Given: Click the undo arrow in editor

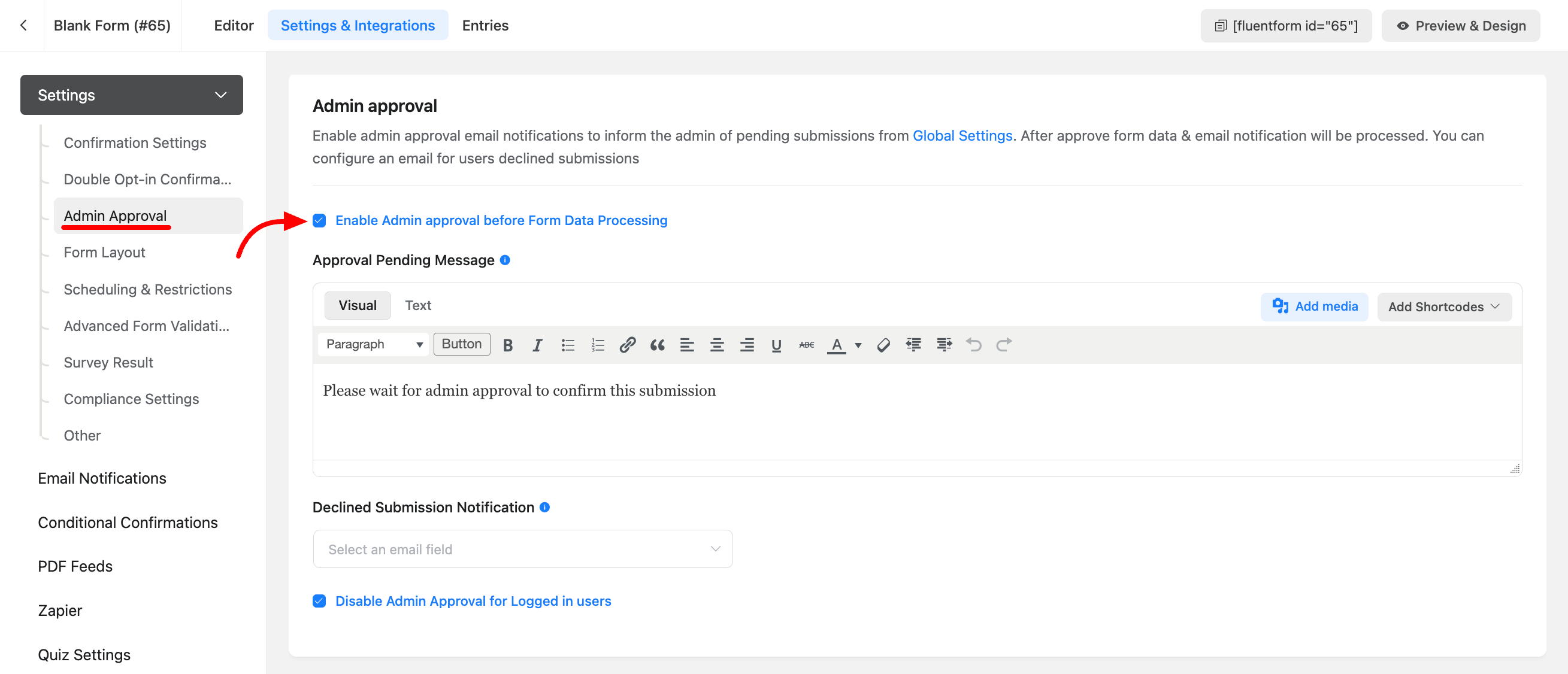Looking at the screenshot, I should point(973,345).
